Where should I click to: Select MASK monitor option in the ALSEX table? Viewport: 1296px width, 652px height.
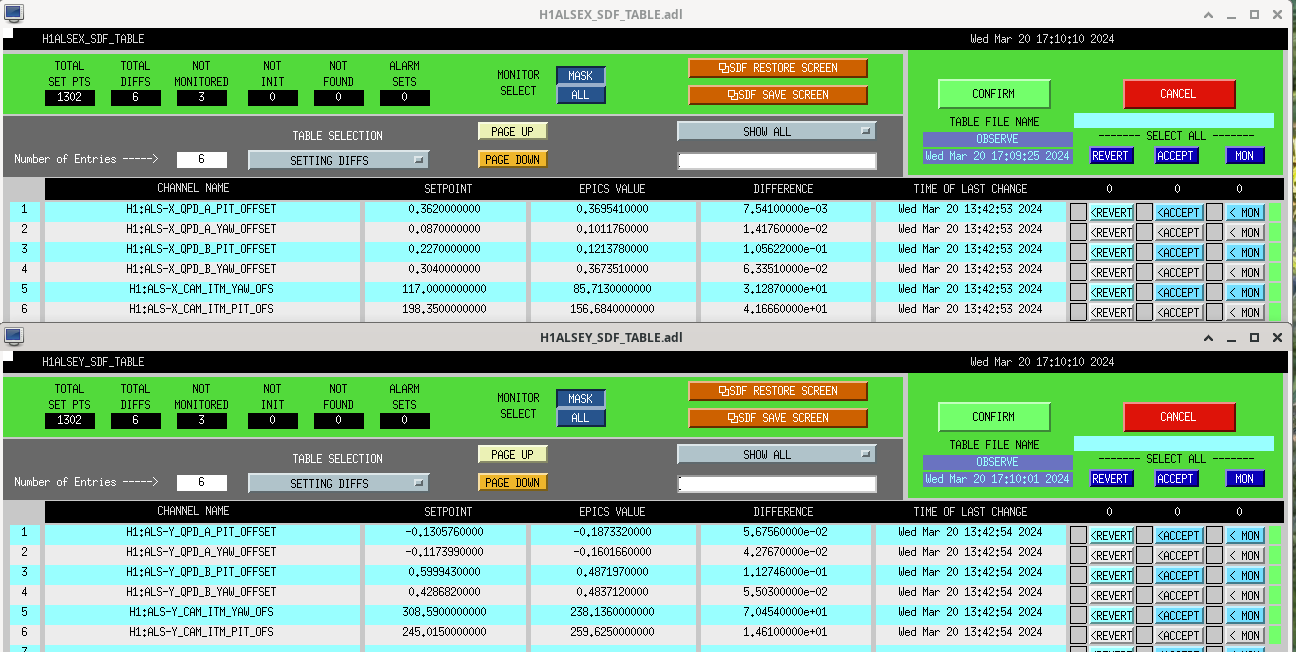(x=580, y=76)
